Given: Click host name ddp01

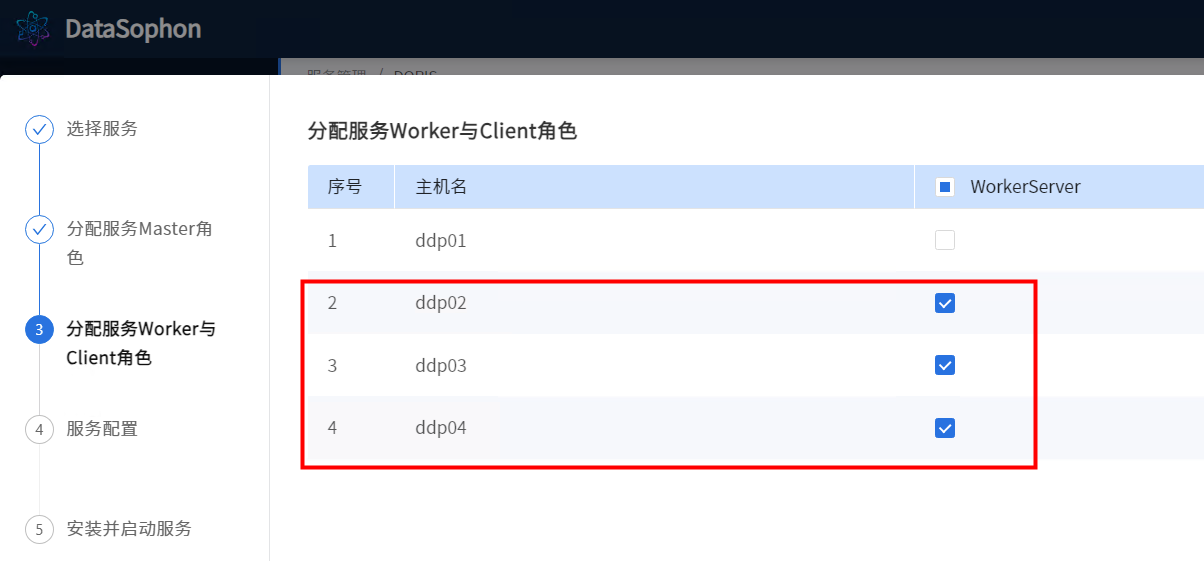Looking at the screenshot, I should 441,241.
